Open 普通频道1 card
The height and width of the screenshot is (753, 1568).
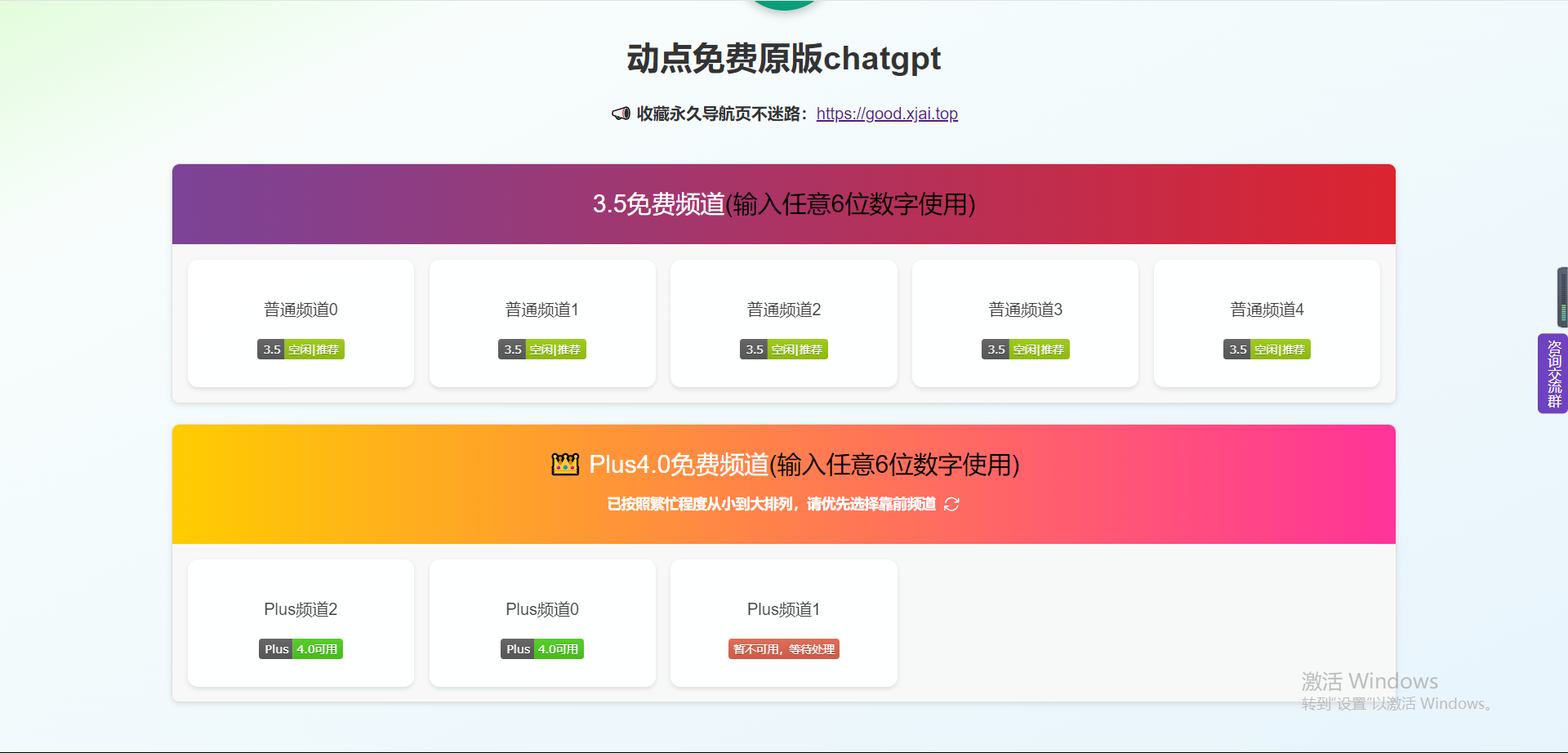pos(542,323)
